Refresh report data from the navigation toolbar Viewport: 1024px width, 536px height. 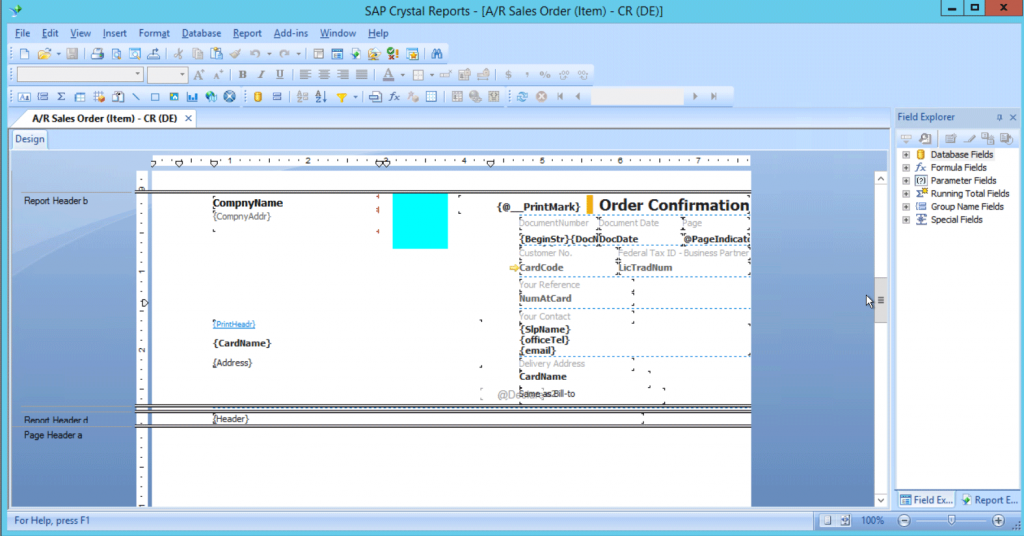(522, 97)
